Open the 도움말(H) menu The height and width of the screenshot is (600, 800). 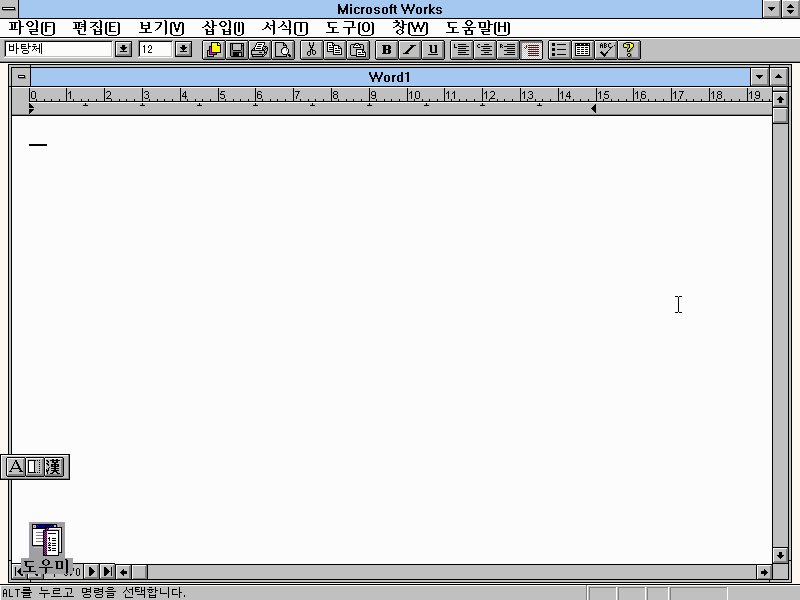click(477, 28)
